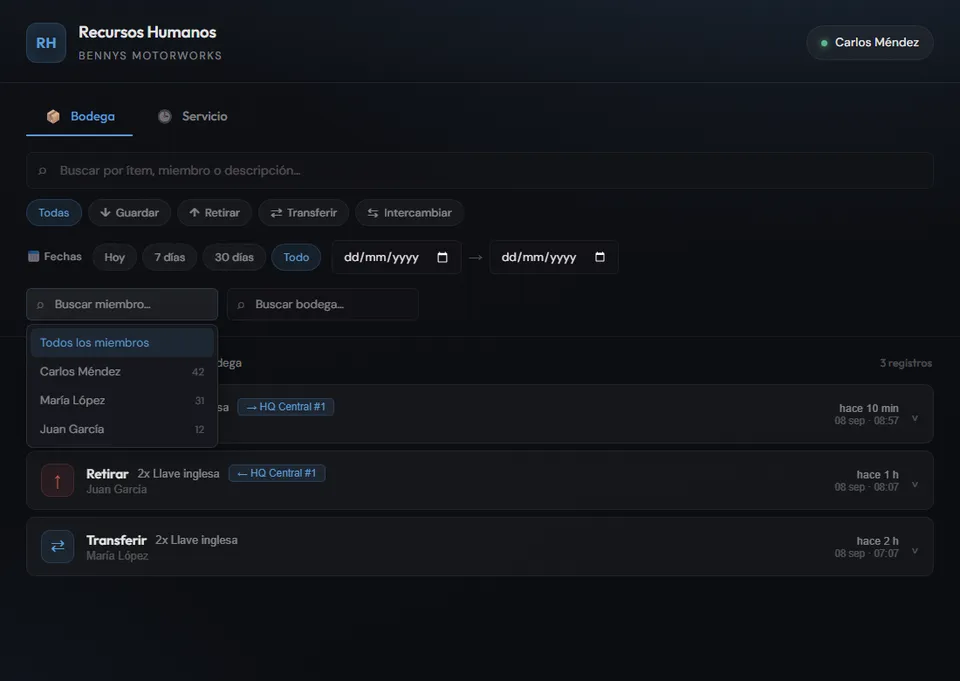Click 'Juan García' under the Retirar record
This screenshot has width=960, height=681.
point(116,489)
